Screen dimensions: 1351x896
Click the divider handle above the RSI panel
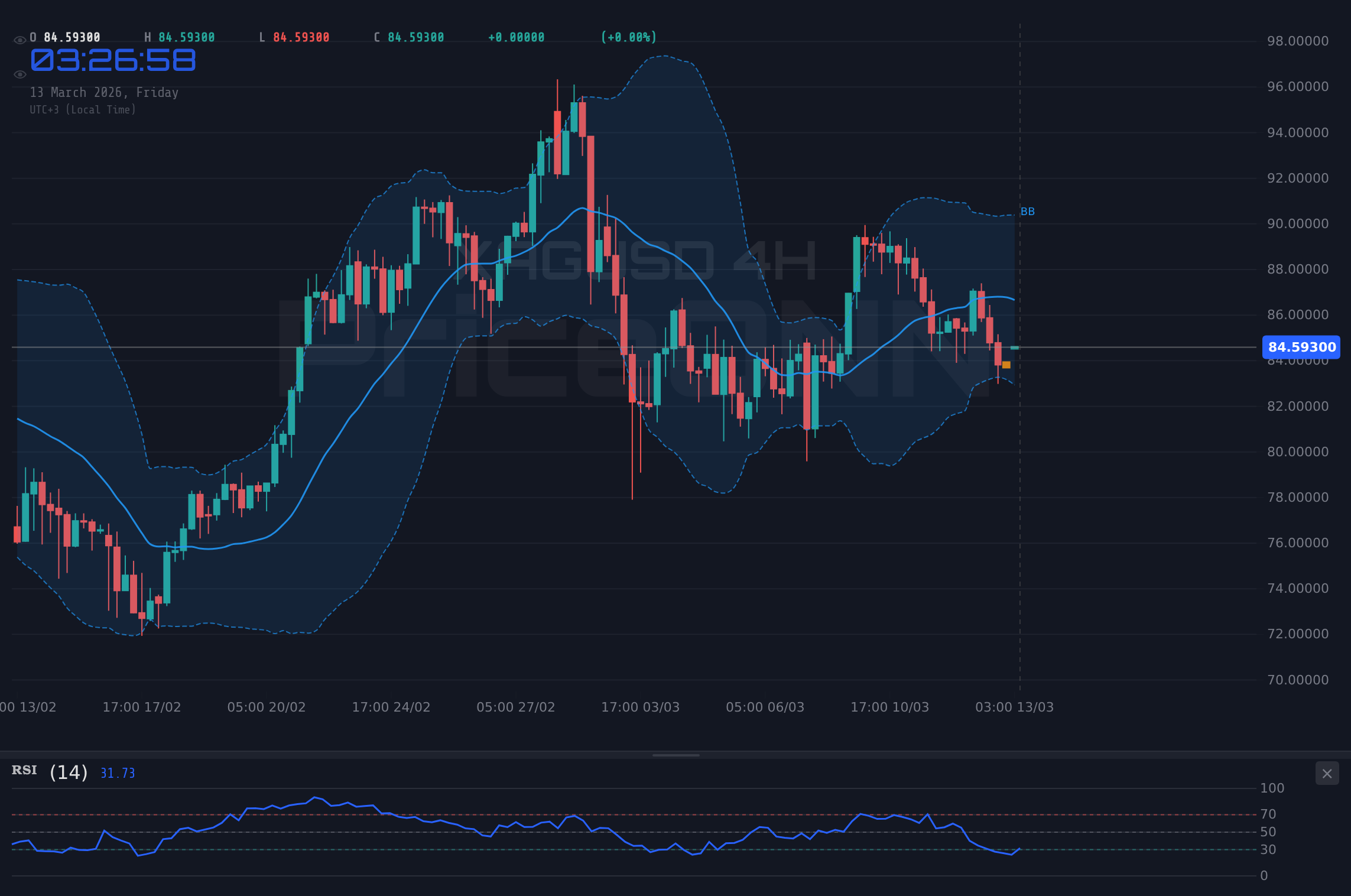tap(676, 755)
